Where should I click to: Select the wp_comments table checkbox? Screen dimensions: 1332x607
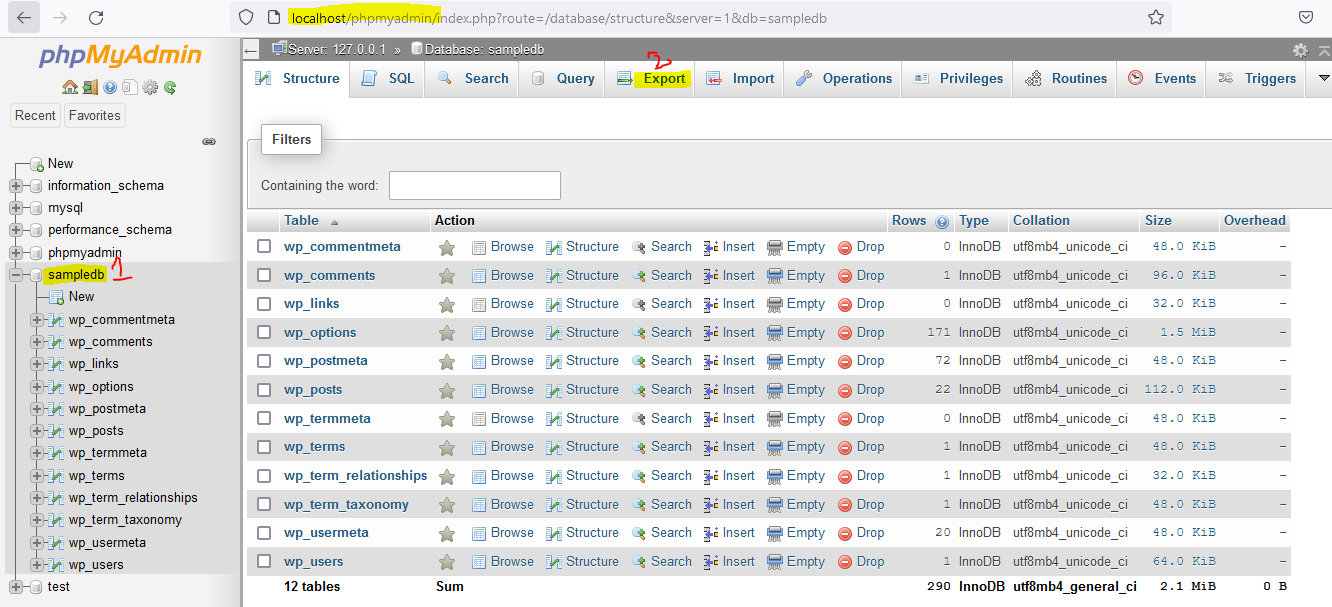(264, 275)
